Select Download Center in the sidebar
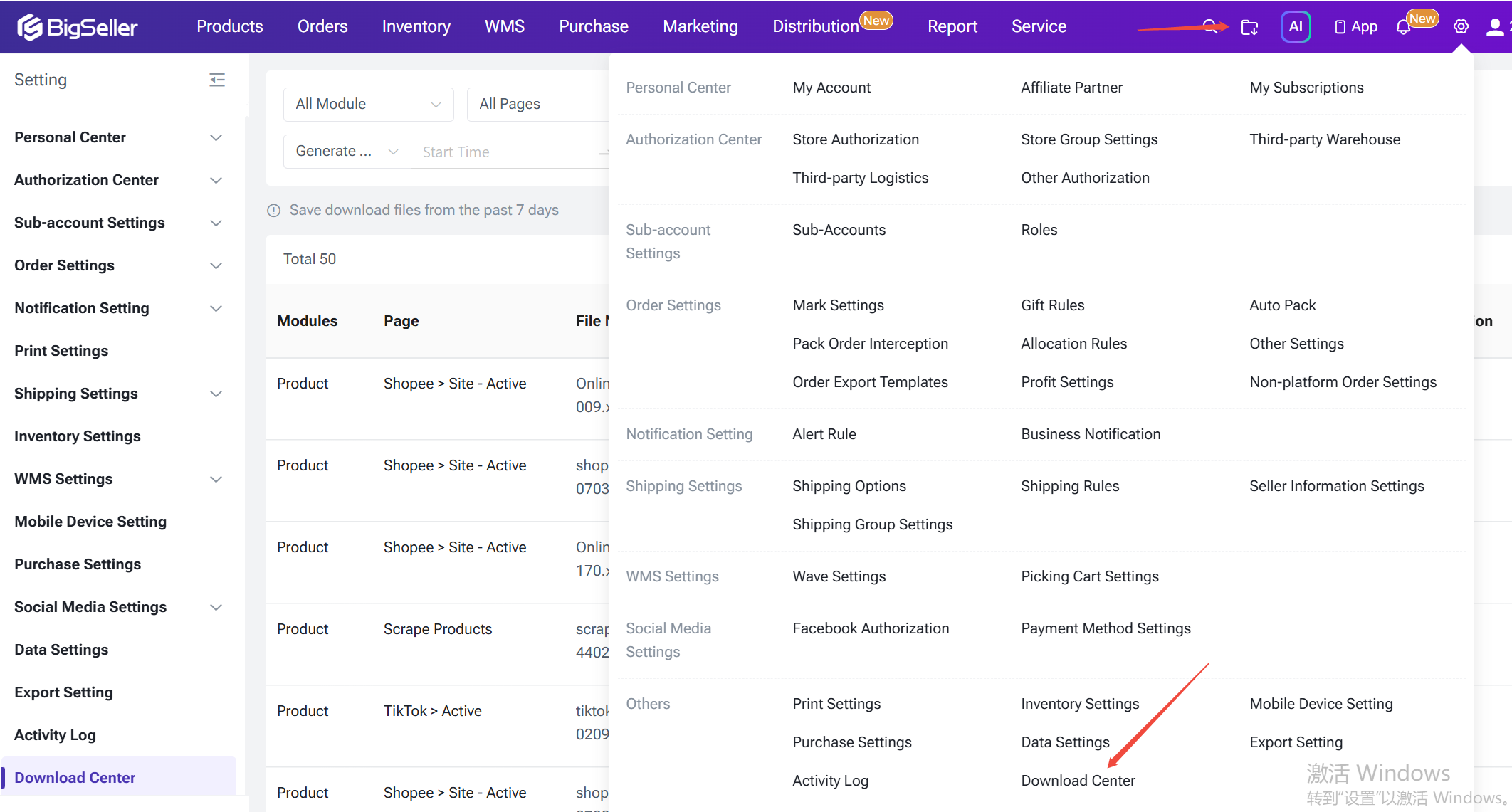The image size is (1512, 812). 117,777
